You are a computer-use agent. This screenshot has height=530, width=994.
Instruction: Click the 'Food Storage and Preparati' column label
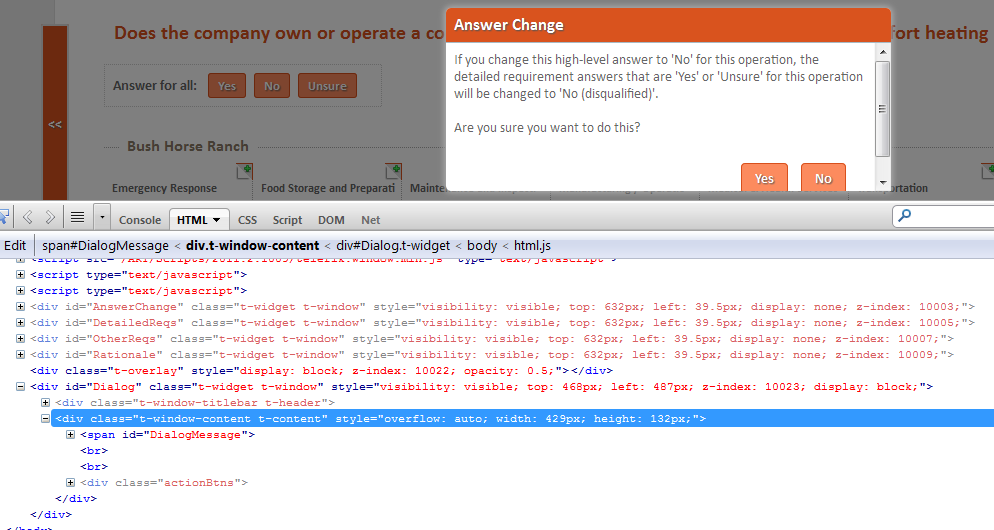coord(328,188)
